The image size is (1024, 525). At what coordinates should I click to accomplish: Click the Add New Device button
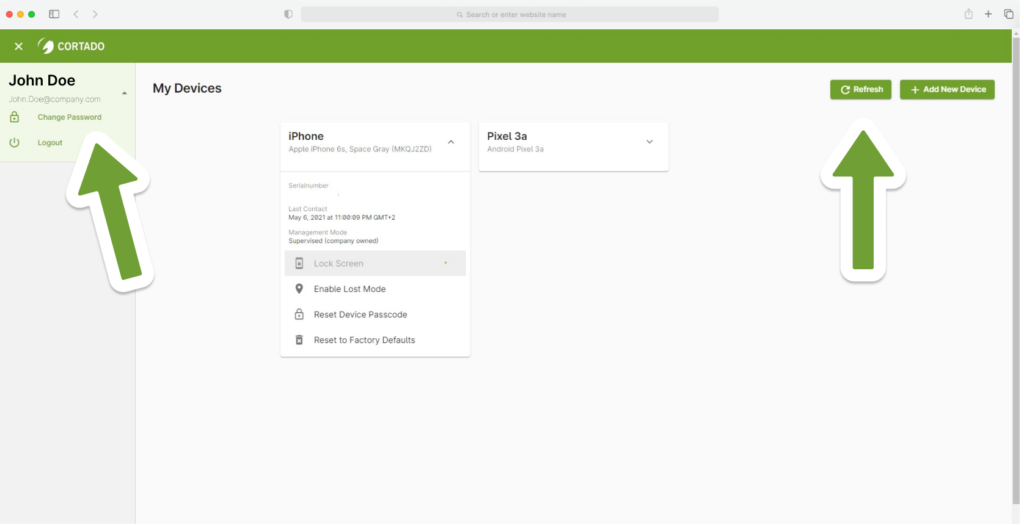pyautogui.click(x=947, y=89)
